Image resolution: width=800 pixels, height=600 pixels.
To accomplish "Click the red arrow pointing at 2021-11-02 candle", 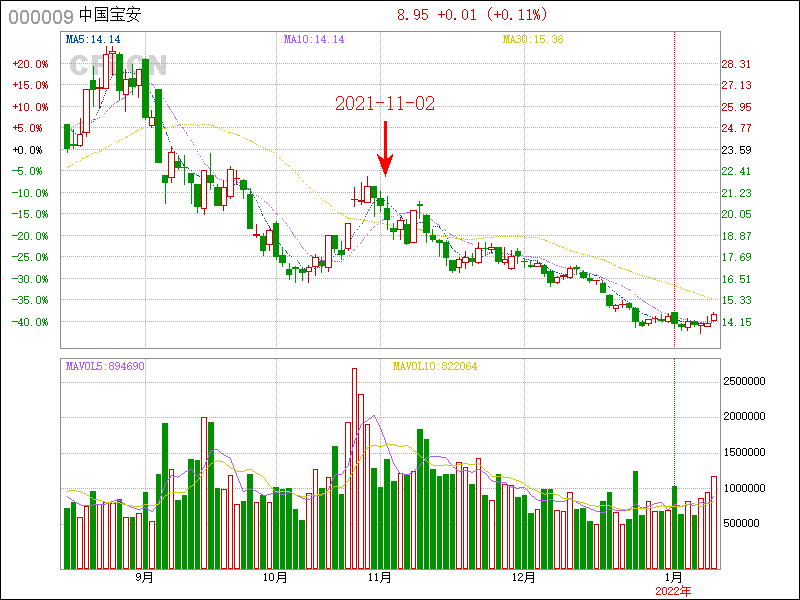I will coord(385,148).
